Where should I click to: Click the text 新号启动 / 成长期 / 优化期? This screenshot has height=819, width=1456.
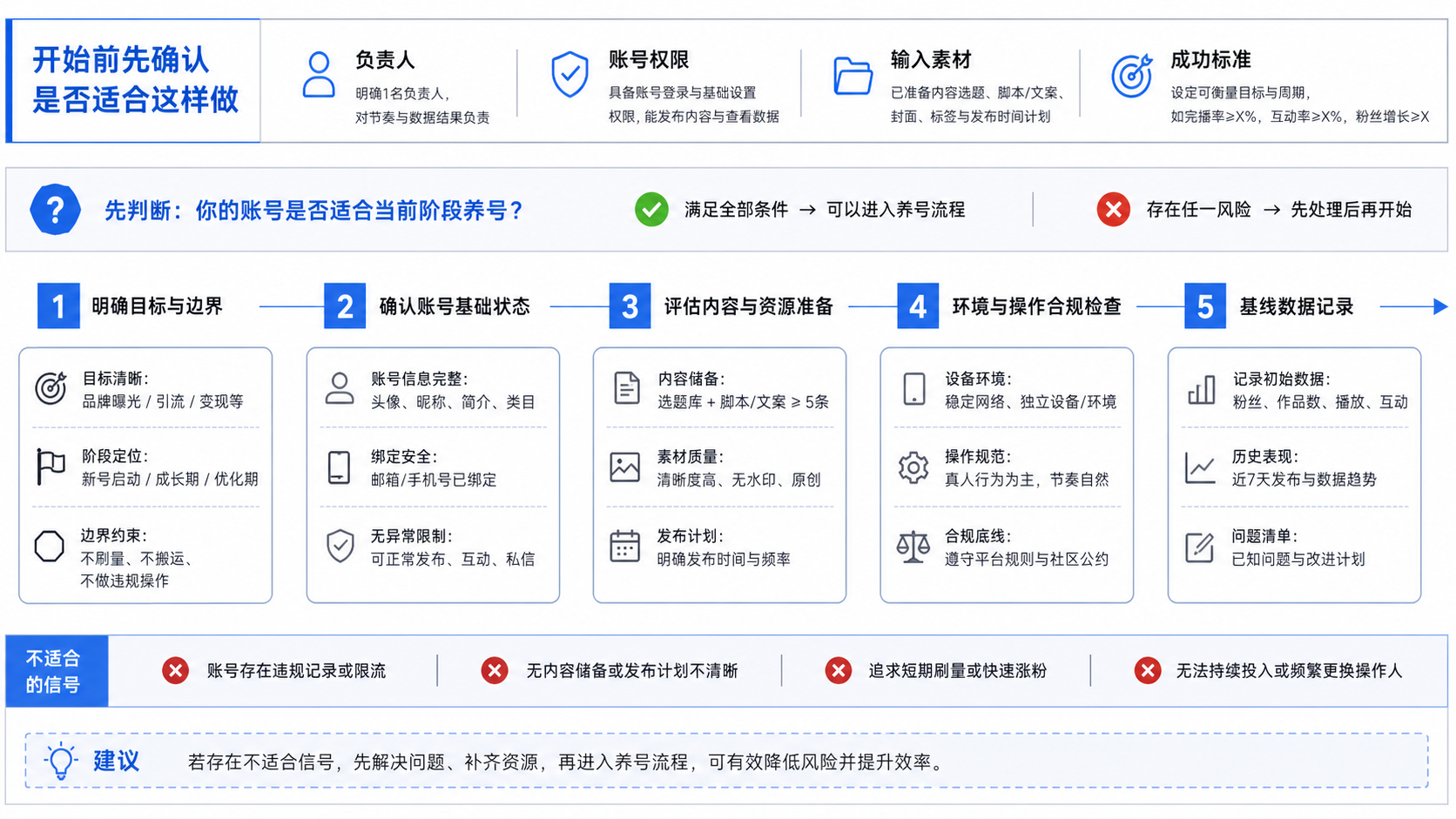point(170,479)
